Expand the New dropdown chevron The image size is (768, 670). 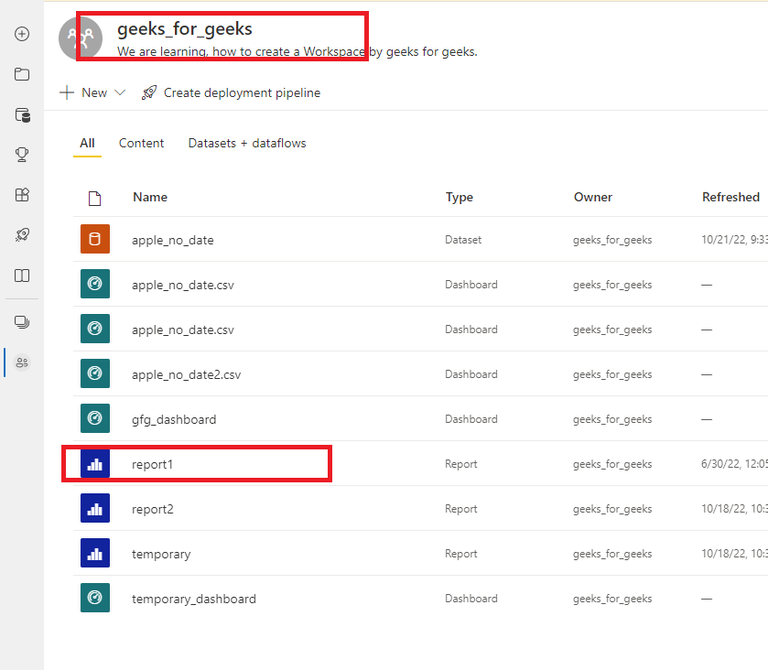(x=120, y=93)
